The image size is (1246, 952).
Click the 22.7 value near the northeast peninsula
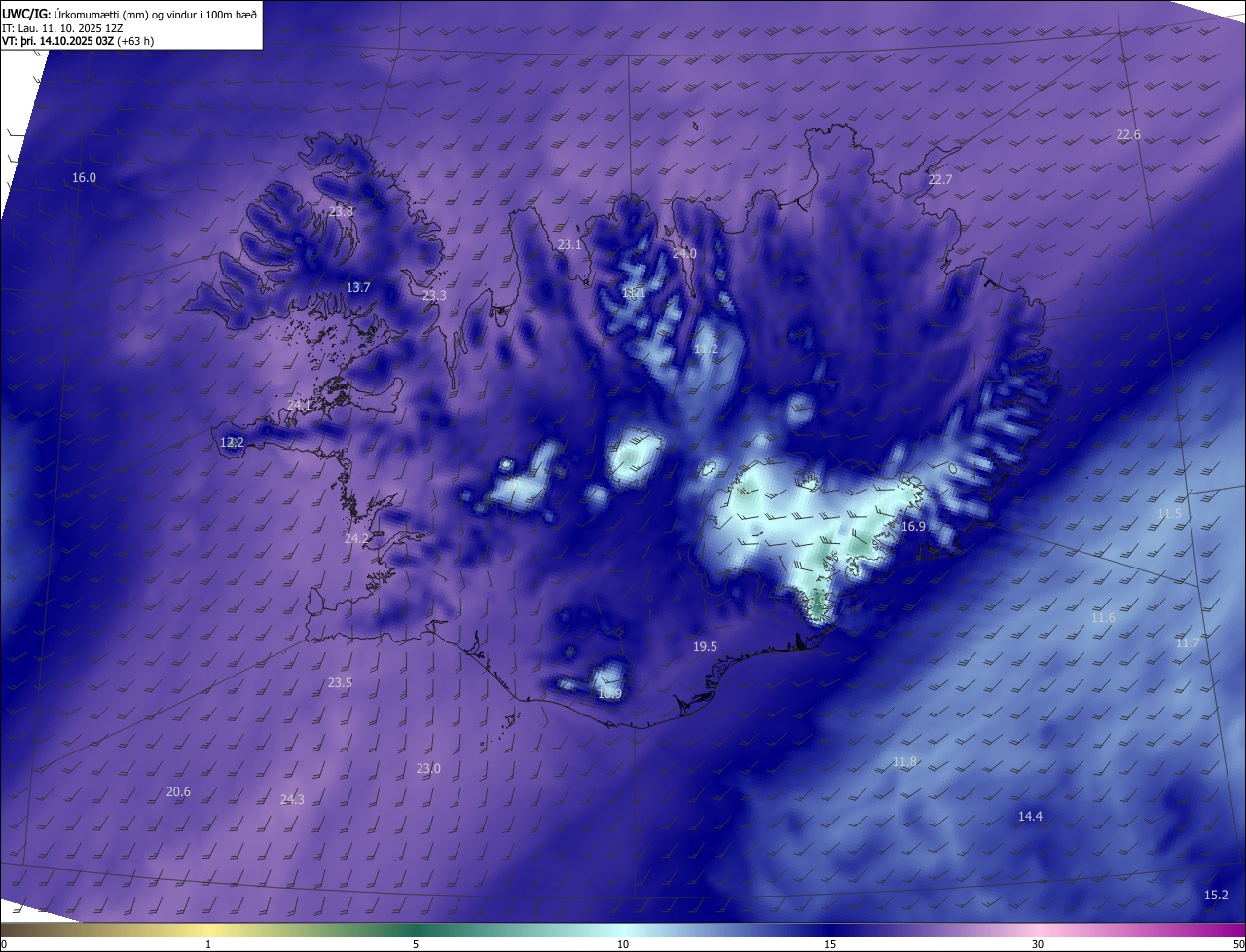point(939,179)
